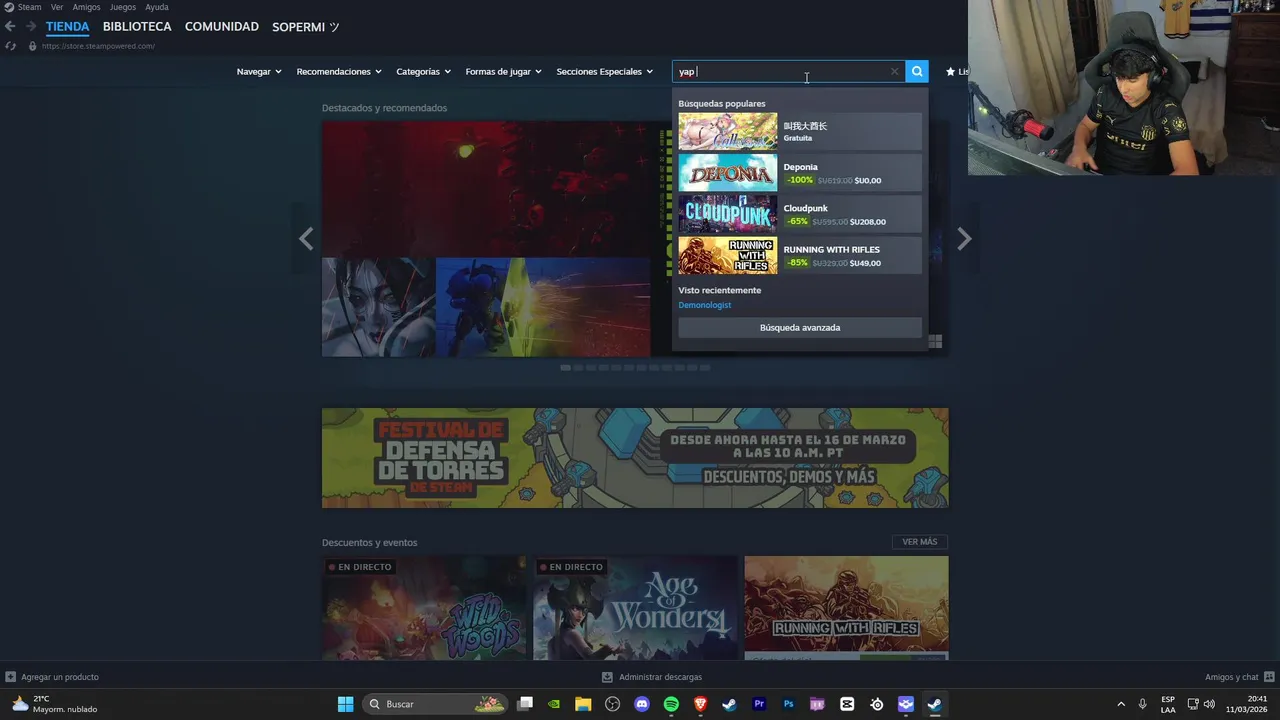Click the blue search magnifier button
This screenshot has width=1280, height=720.
point(917,72)
